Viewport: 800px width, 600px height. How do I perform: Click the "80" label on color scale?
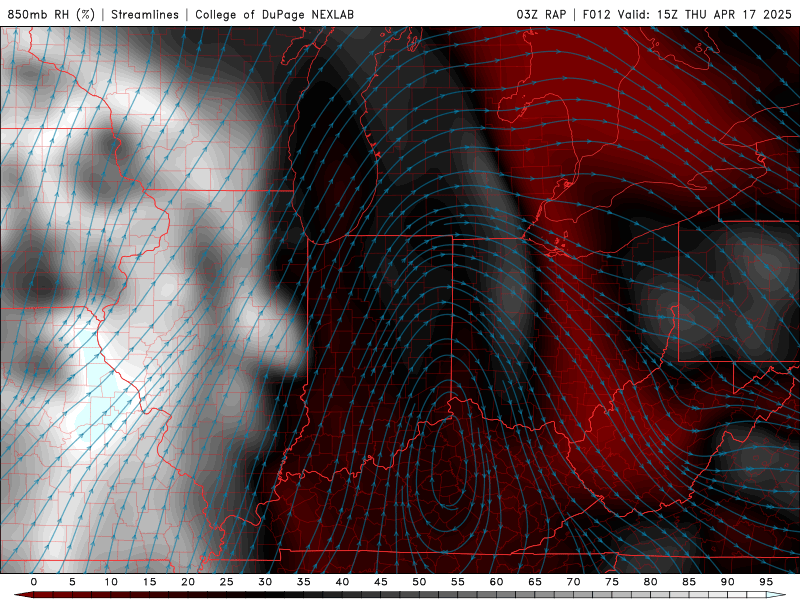point(651,582)
